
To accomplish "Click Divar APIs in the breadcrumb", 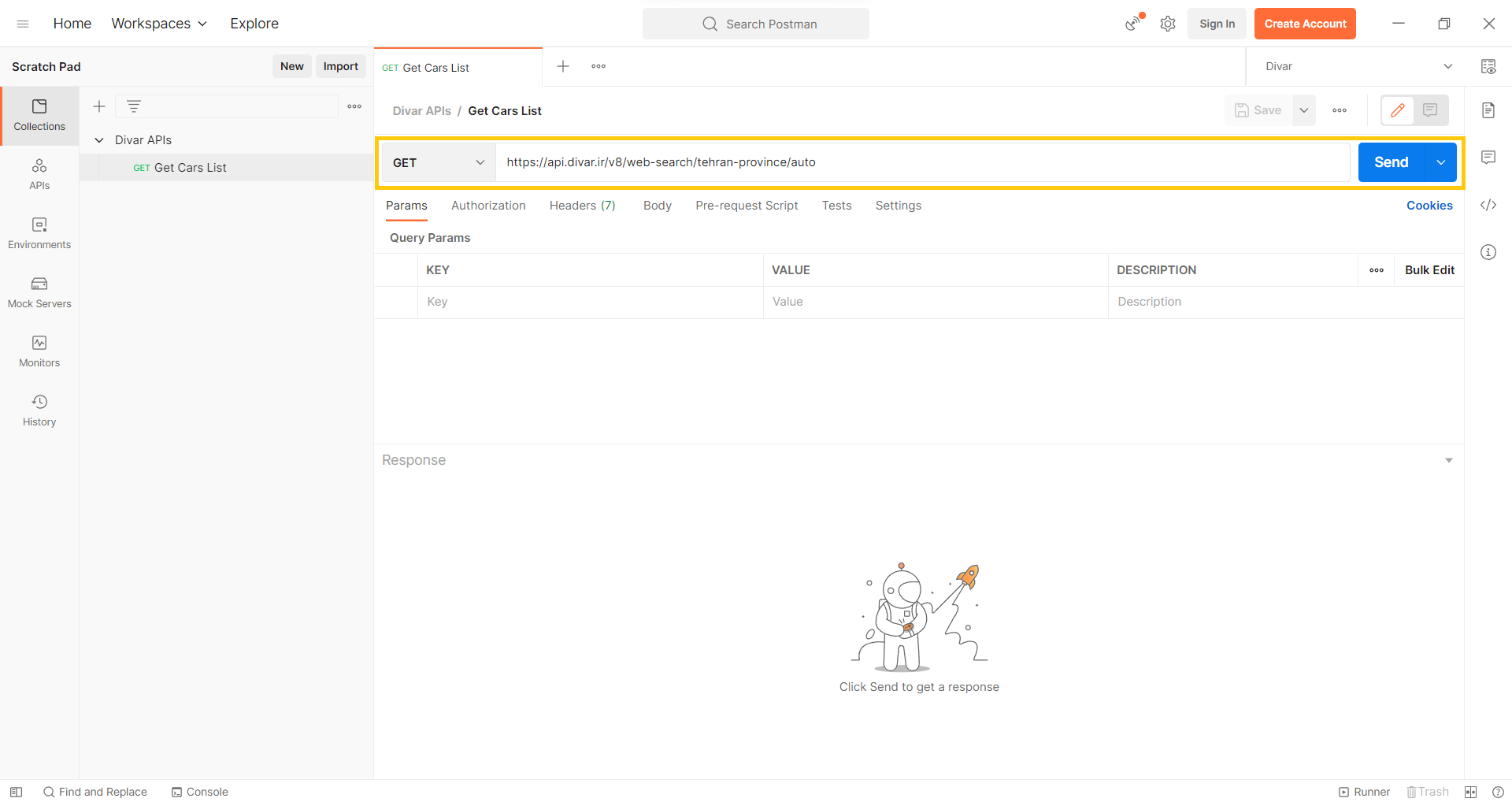I will point(422,111).
